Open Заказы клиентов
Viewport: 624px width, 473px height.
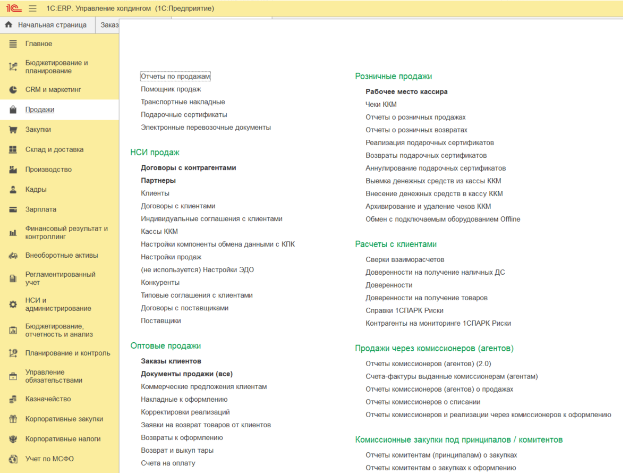(171, 361)
